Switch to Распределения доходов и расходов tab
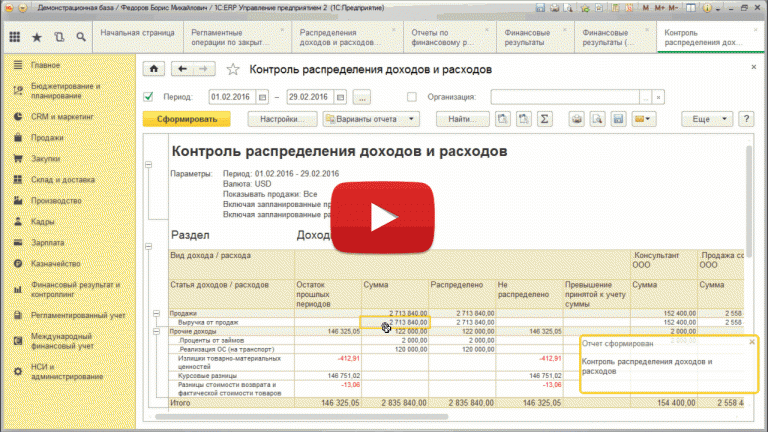 [x=347, y=37]
